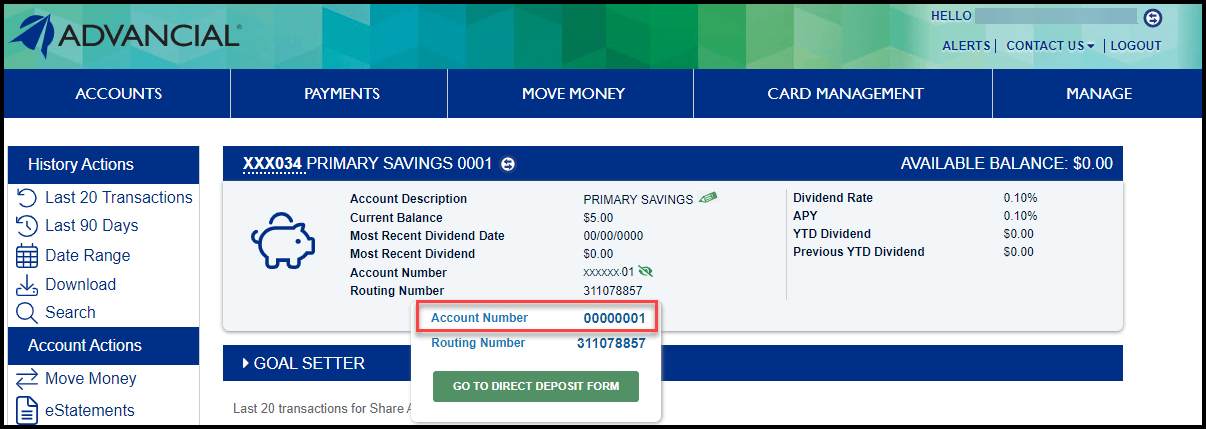Open Last 90 Days clock icon
Screen dimensions: 1206x429
click(27, 226)
